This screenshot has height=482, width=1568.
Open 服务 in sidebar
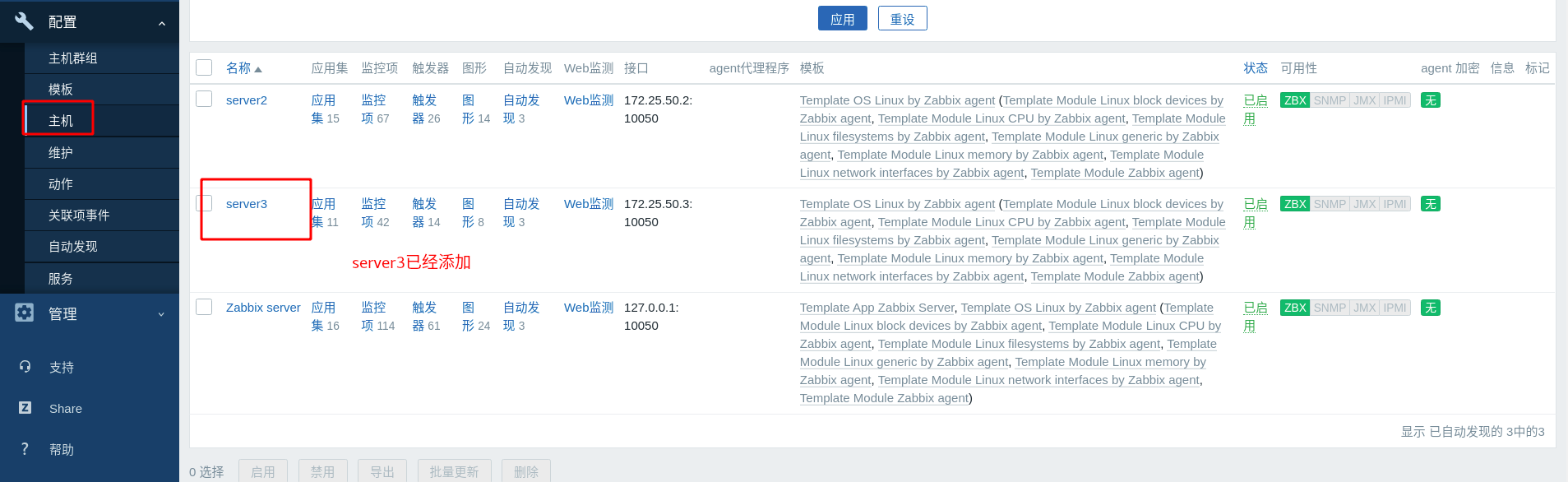[102, 279]
